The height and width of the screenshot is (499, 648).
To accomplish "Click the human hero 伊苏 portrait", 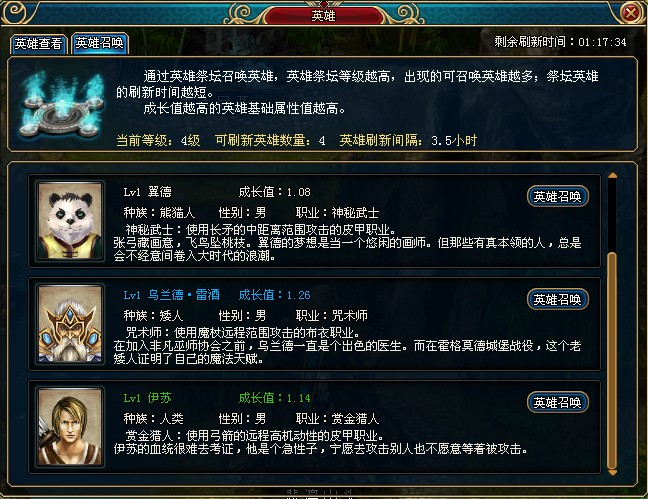I will pos(70,427).
